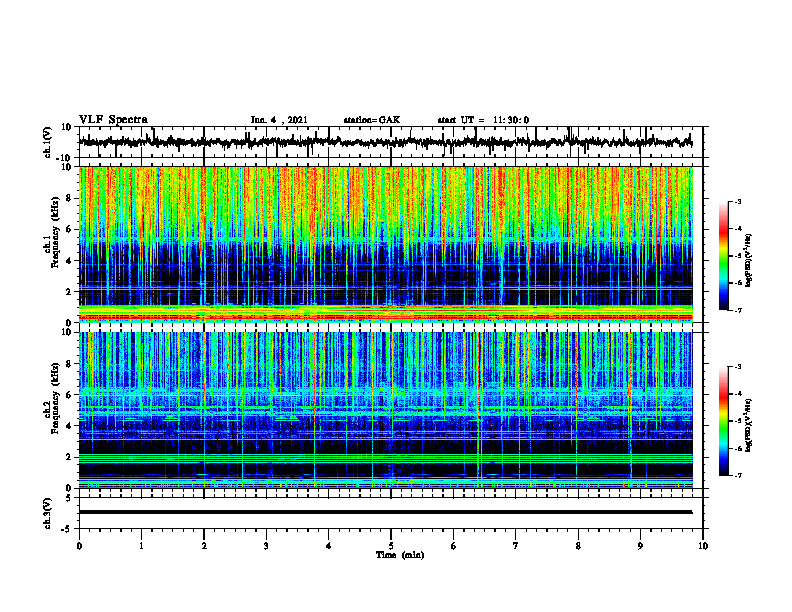The width and height of the screenshot is (792, 612).
Task: Click the "start UT = 11:30:0" header text
Action: [x=483, y=120]
